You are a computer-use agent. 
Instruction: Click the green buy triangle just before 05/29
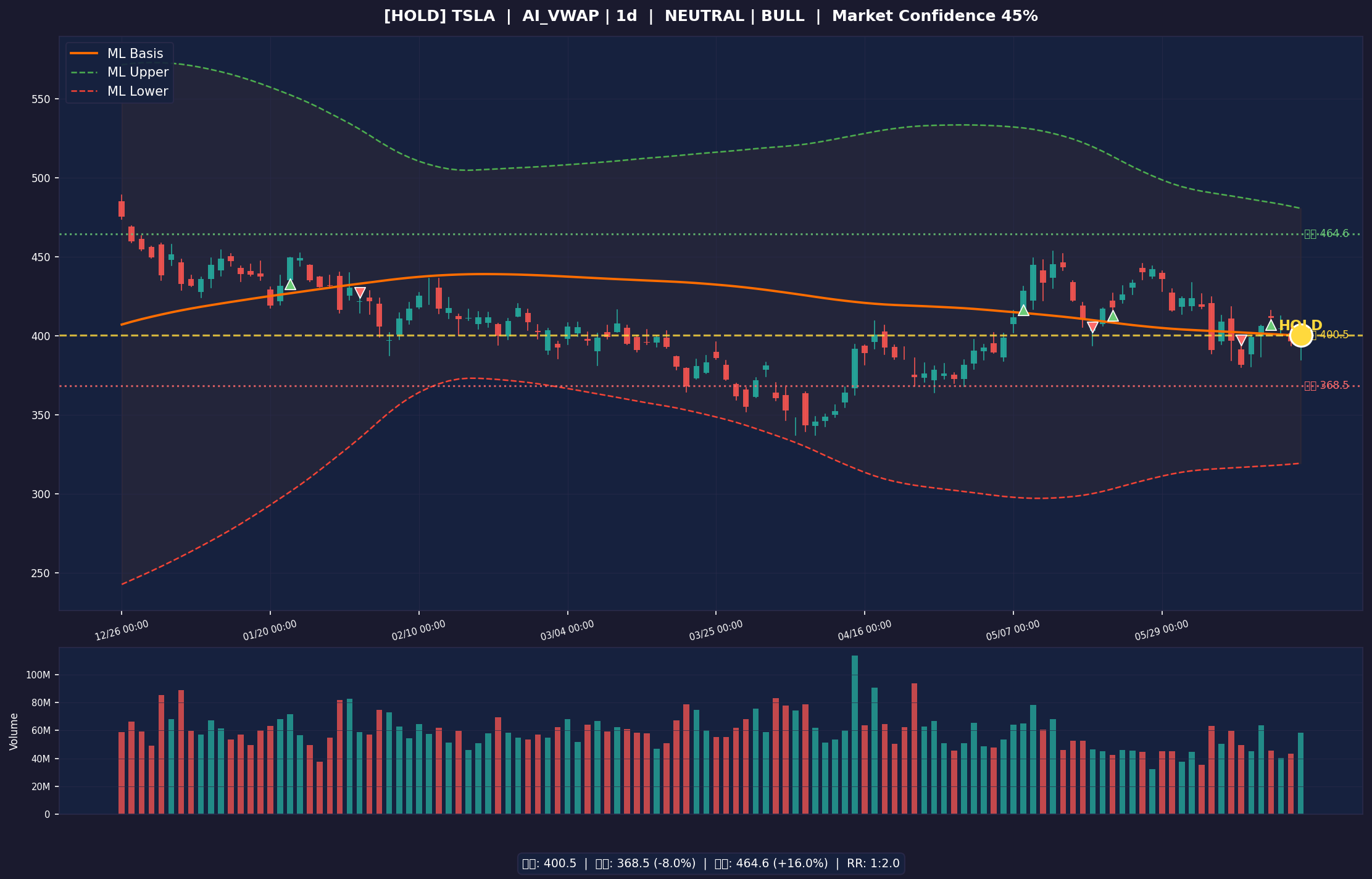pos(1113,316)
